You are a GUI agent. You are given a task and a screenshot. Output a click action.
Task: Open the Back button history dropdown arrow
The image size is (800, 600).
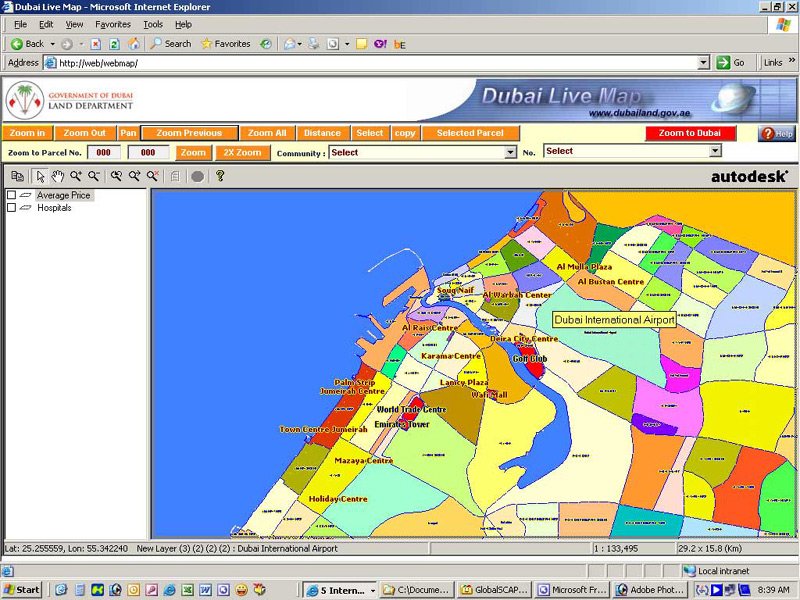point(52,44)
